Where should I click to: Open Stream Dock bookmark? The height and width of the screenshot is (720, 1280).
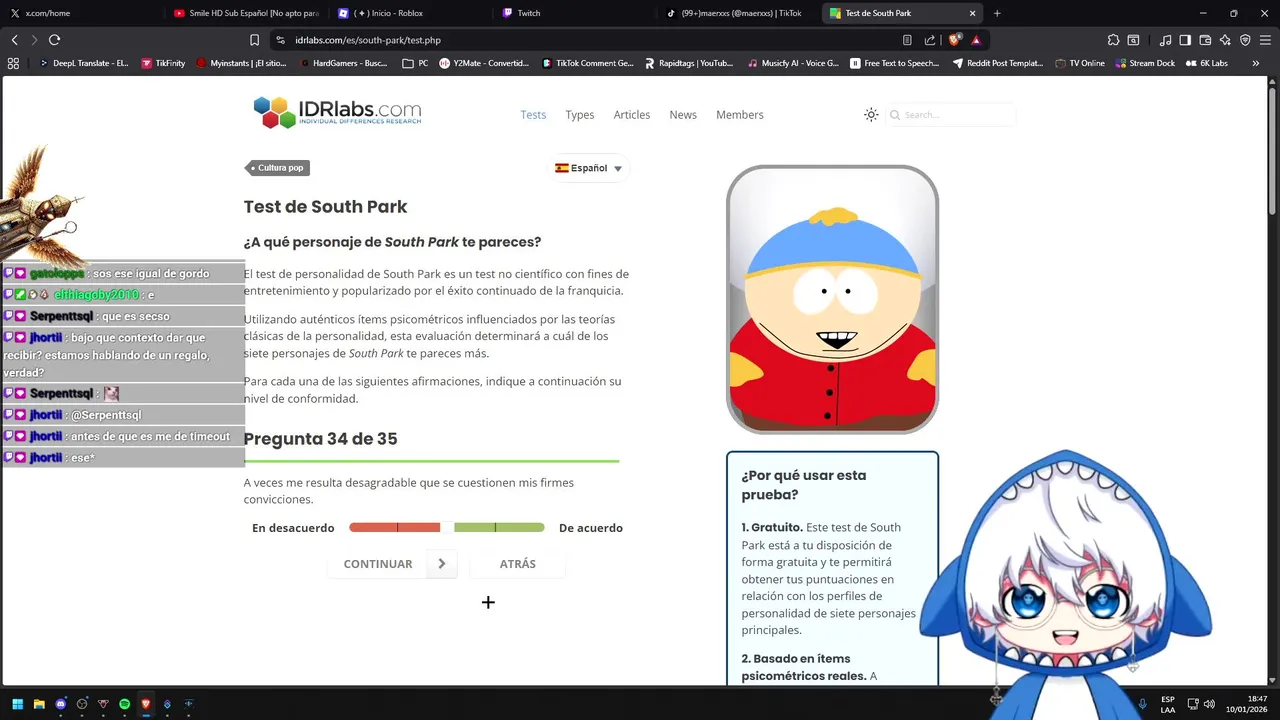pyautogui.click(x=1145, y=63)
